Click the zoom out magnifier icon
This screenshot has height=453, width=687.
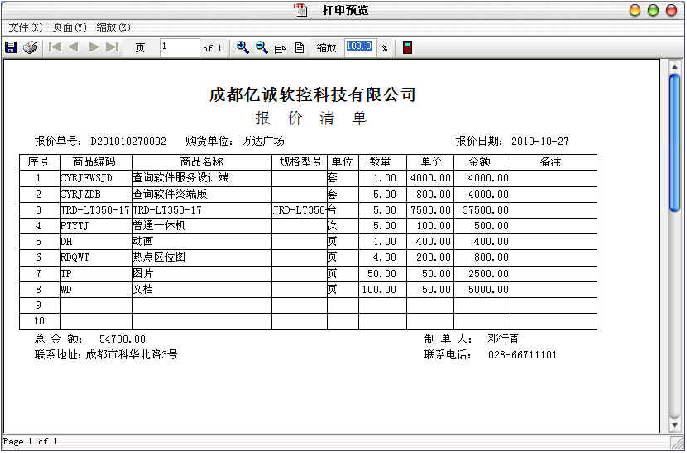262,47
